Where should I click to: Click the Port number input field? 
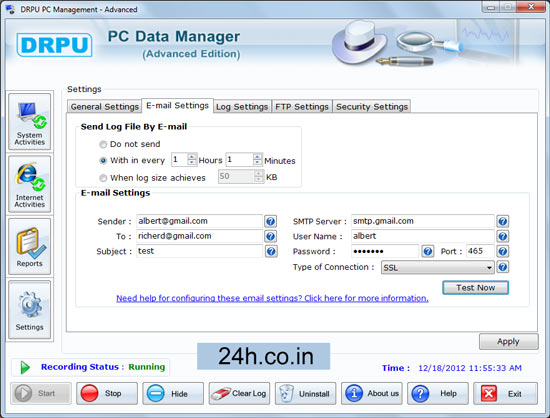point(480,251)
